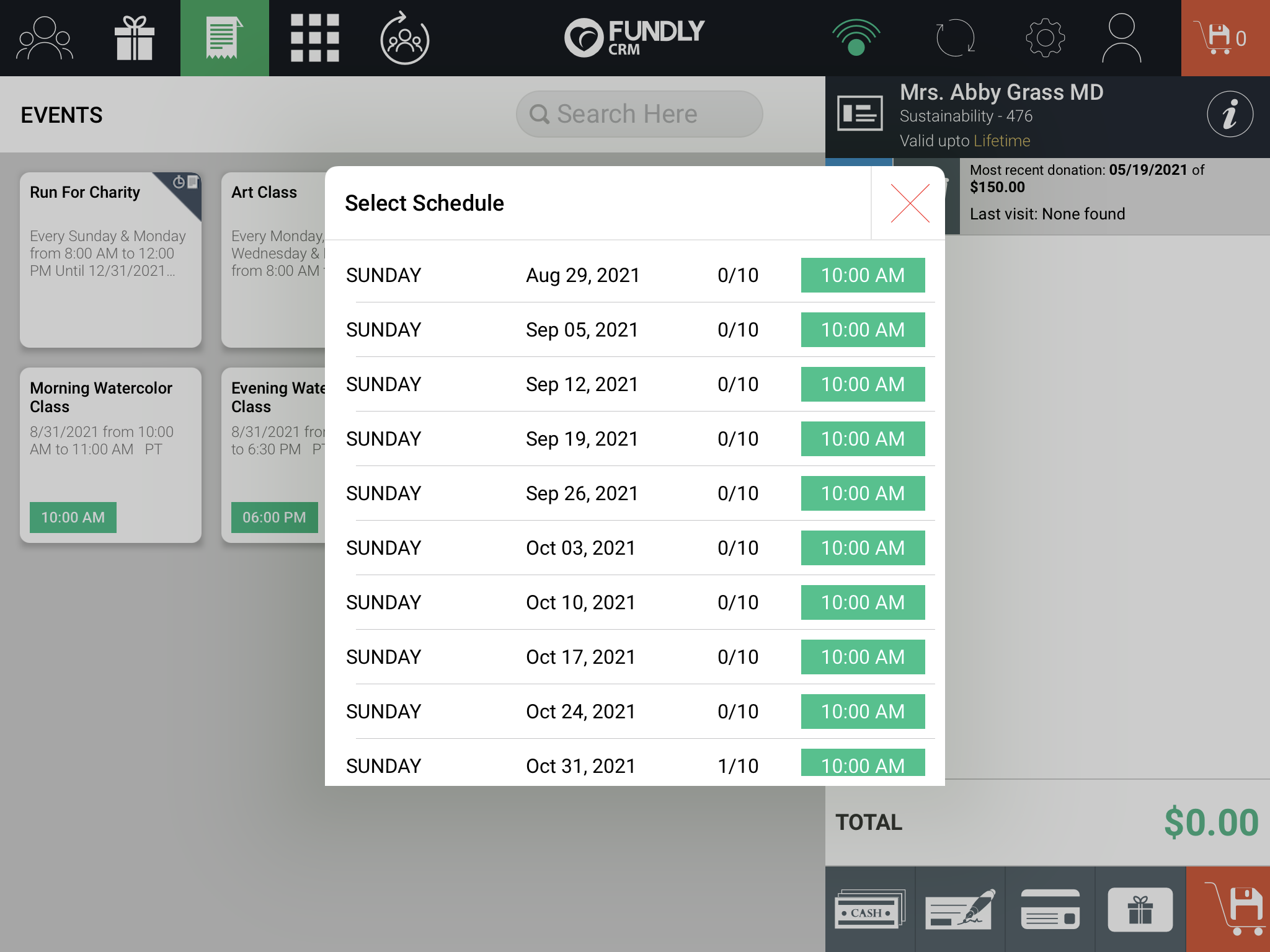
Task: Click the Sustainability - 476 membership text
Action: 966,116
